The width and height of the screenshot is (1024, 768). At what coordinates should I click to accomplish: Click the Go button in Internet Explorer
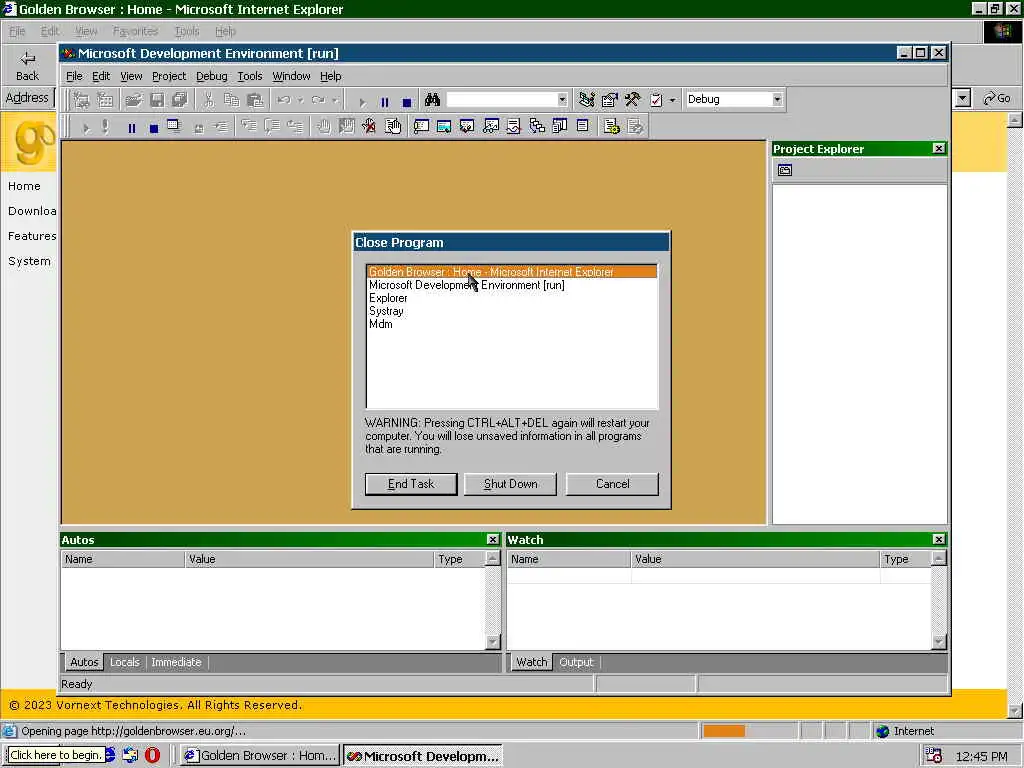pyautogui.click(x=997, y=99)
